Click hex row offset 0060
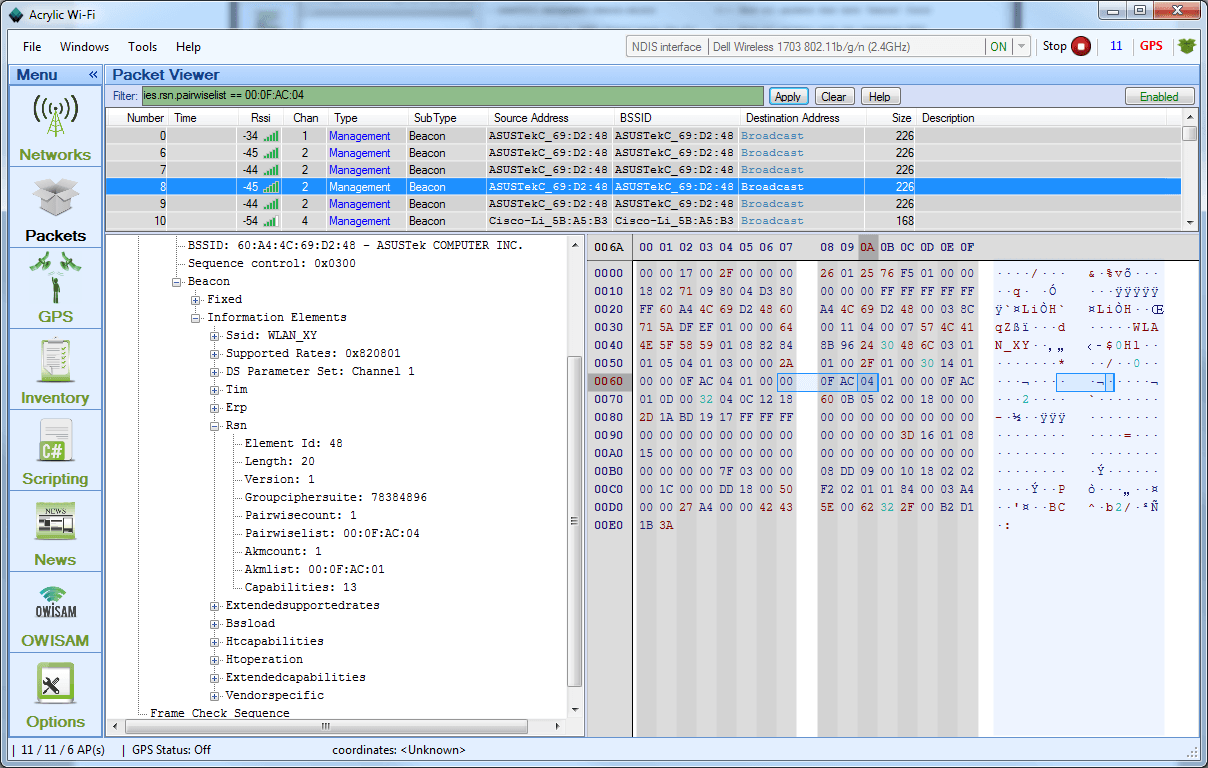Image resolution: width=1208 pixels, height=768 pixels. pos(608,381)
